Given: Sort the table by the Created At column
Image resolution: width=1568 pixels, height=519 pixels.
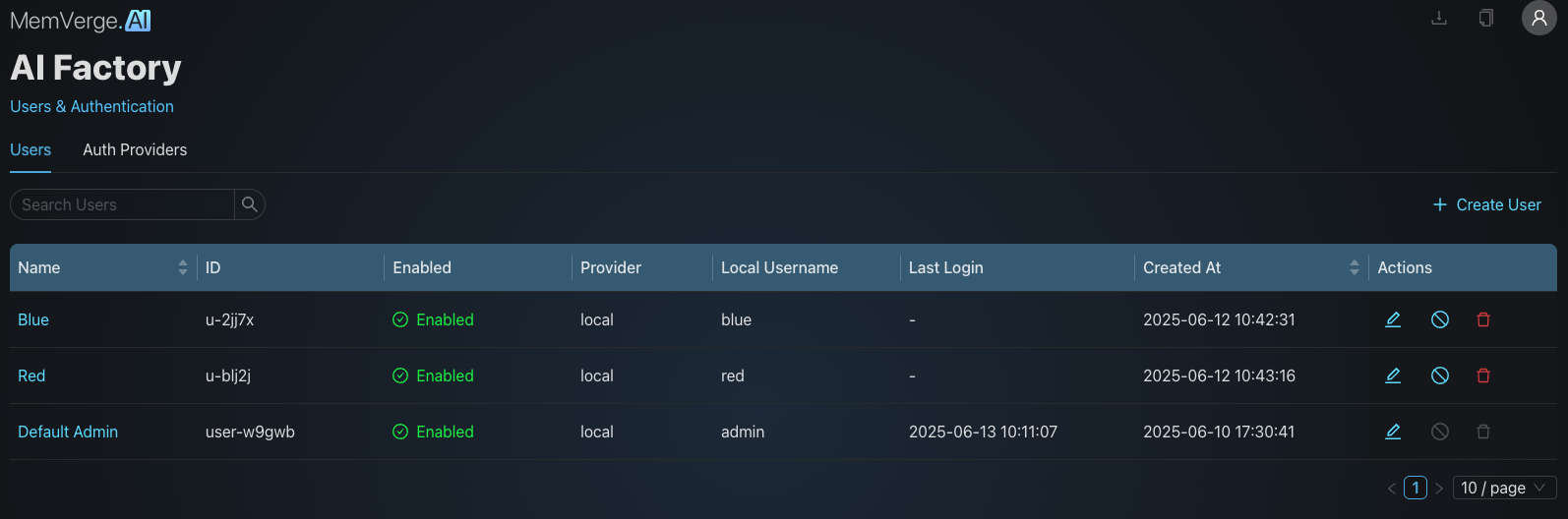Looking at the screenshot, I should [x=1354, y=267].
